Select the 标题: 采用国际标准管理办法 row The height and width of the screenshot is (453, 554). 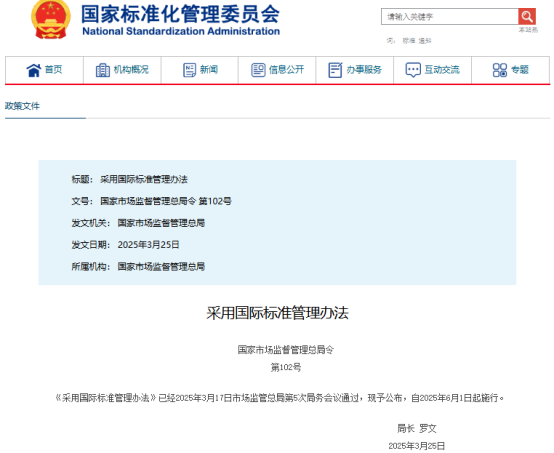[129, 179]
